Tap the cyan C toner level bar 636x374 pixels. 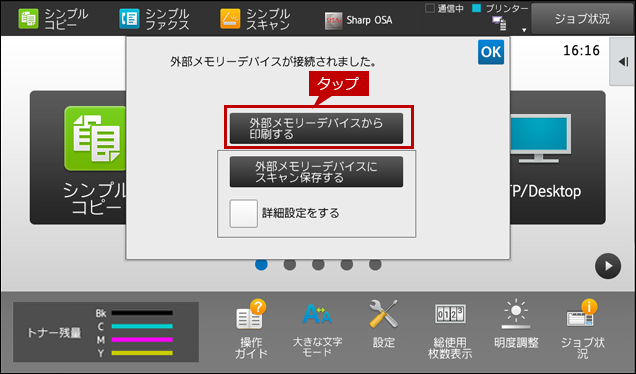coord(142,326)
